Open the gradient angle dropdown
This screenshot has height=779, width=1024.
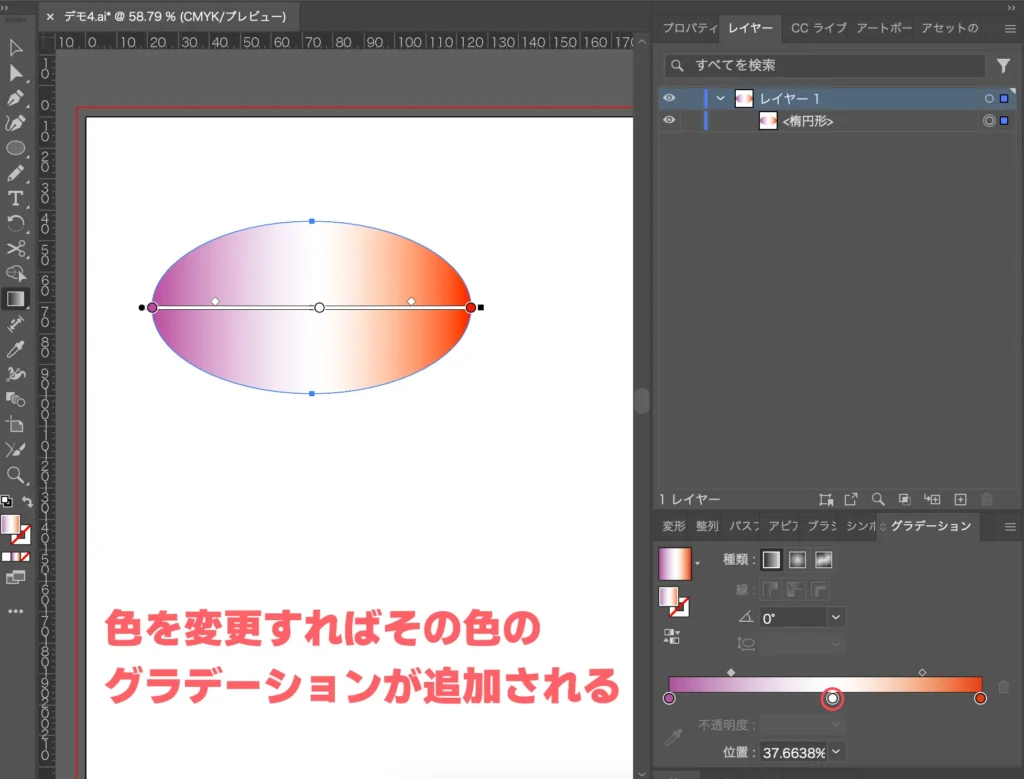tap(835, 617)
